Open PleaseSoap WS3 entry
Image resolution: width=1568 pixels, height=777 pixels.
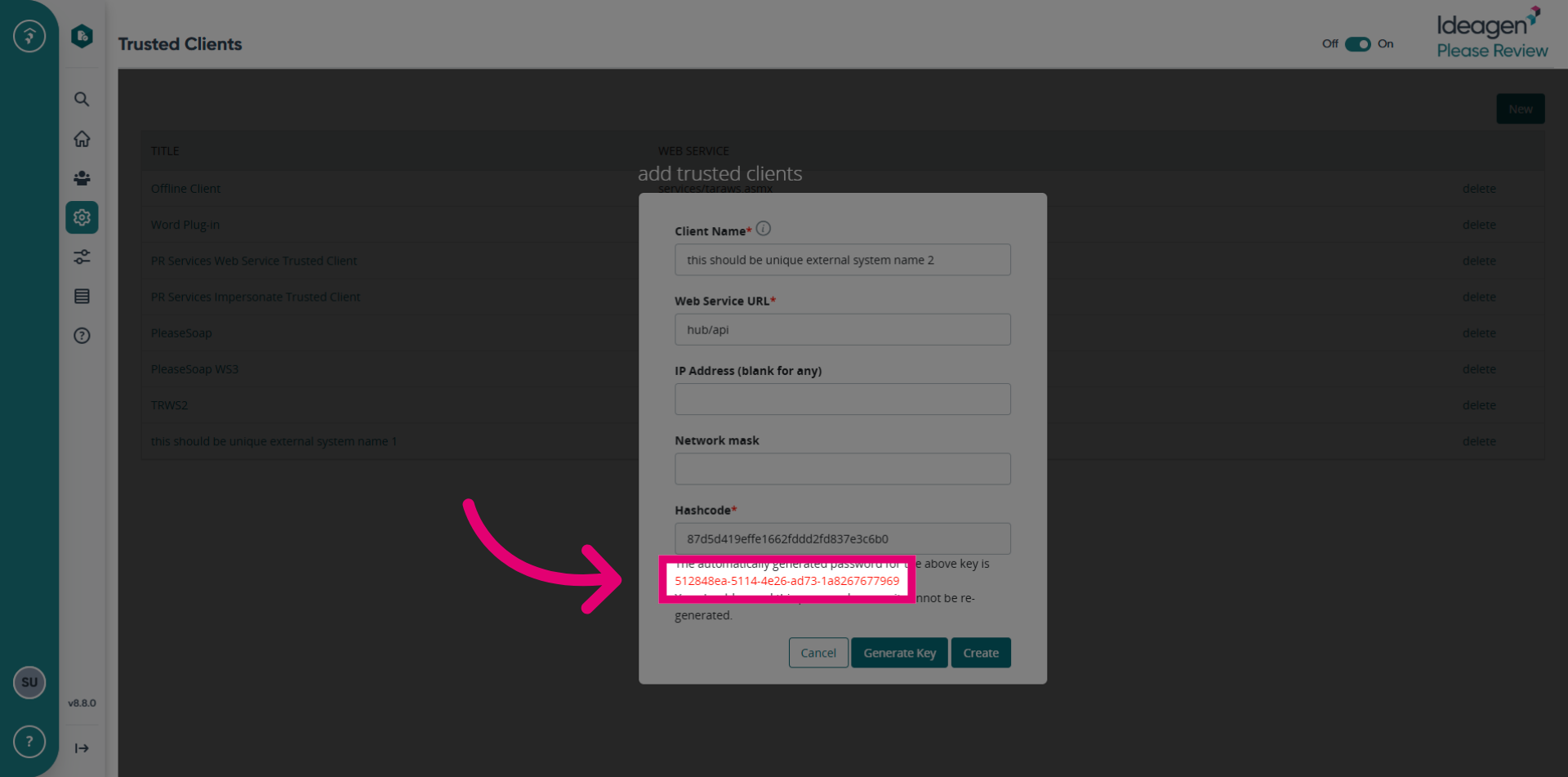pos(194,369)
